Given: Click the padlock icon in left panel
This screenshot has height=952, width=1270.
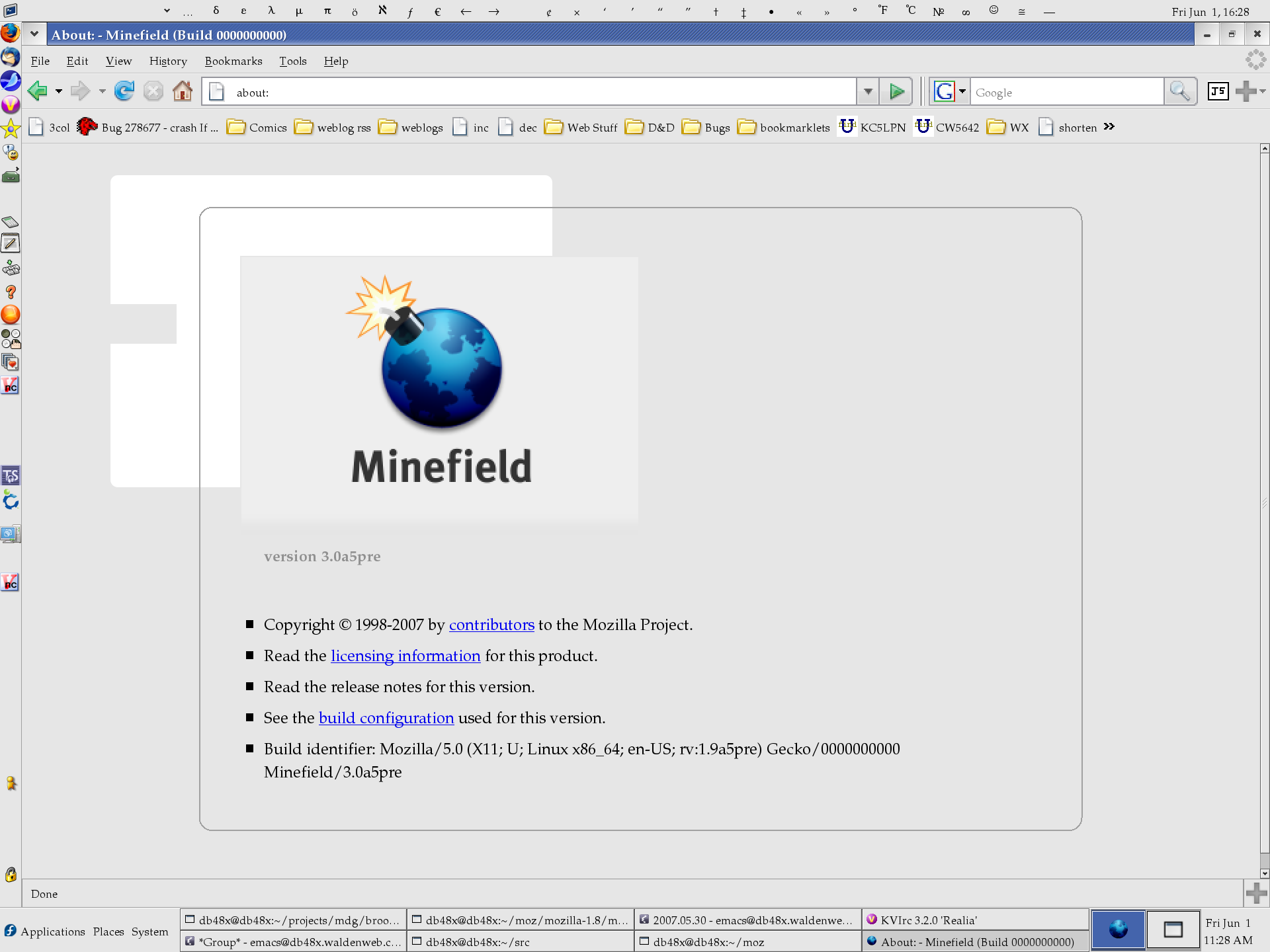Looking at the screenshot, I should point(11,875).
